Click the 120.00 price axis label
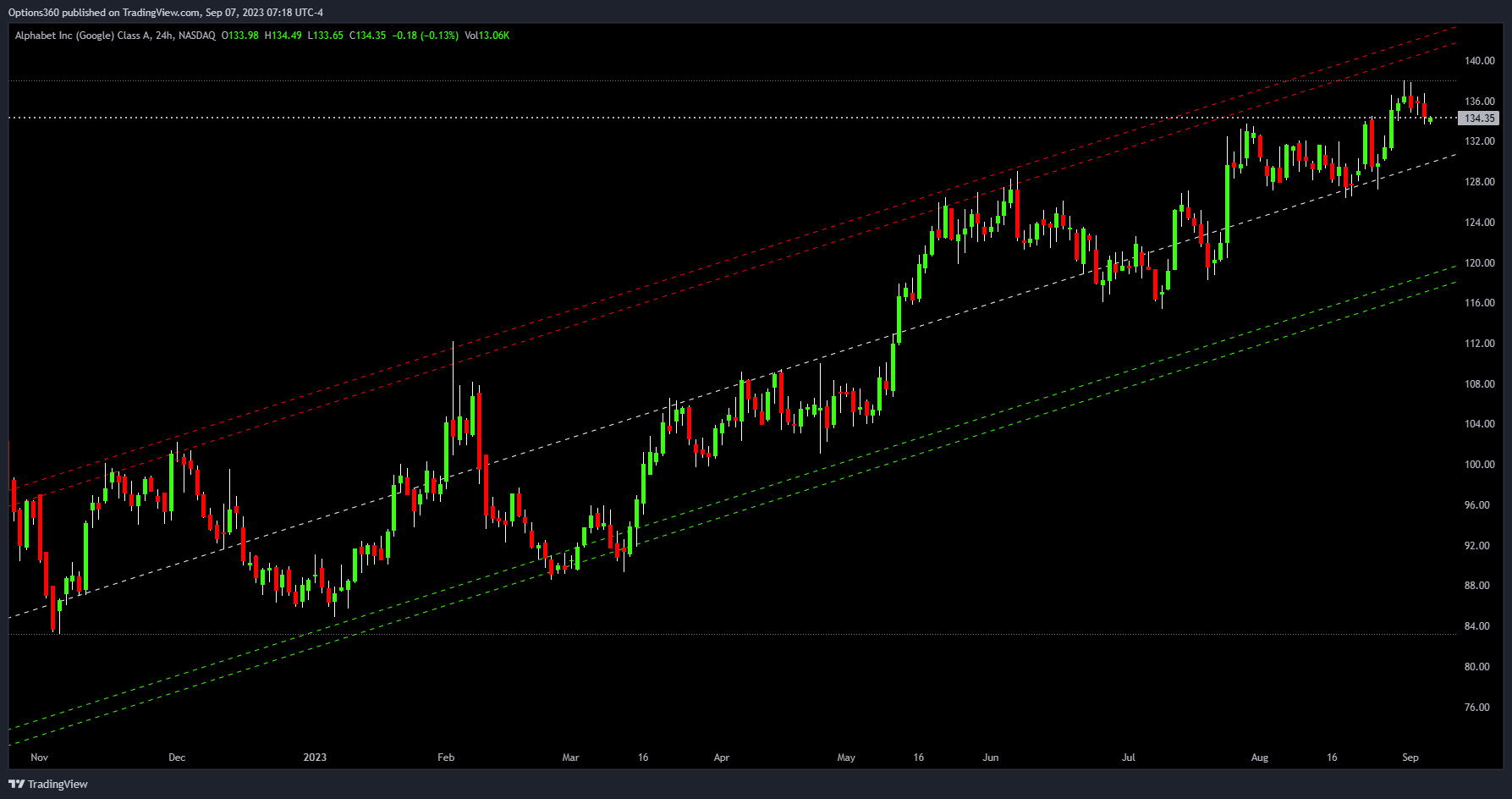 (1480, 263)
